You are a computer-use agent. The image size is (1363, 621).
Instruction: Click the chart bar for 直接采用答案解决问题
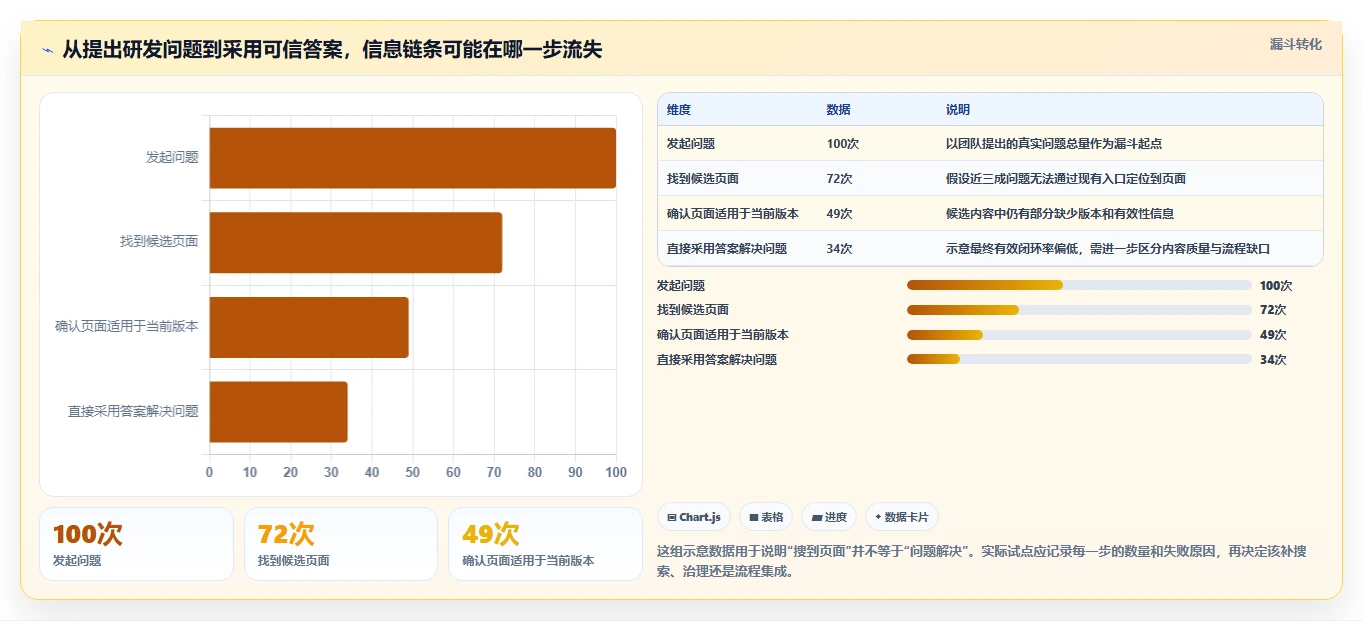tap(278, 411)
